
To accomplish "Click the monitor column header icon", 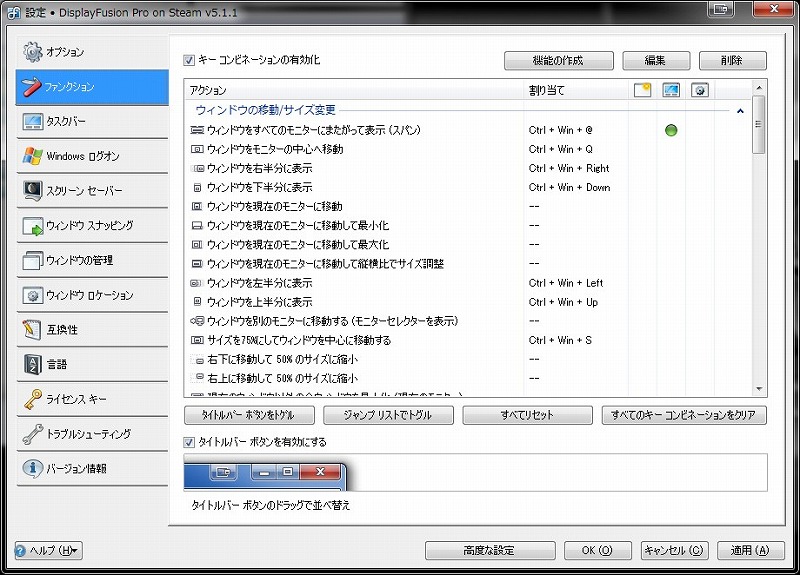I will coord(671,90).
